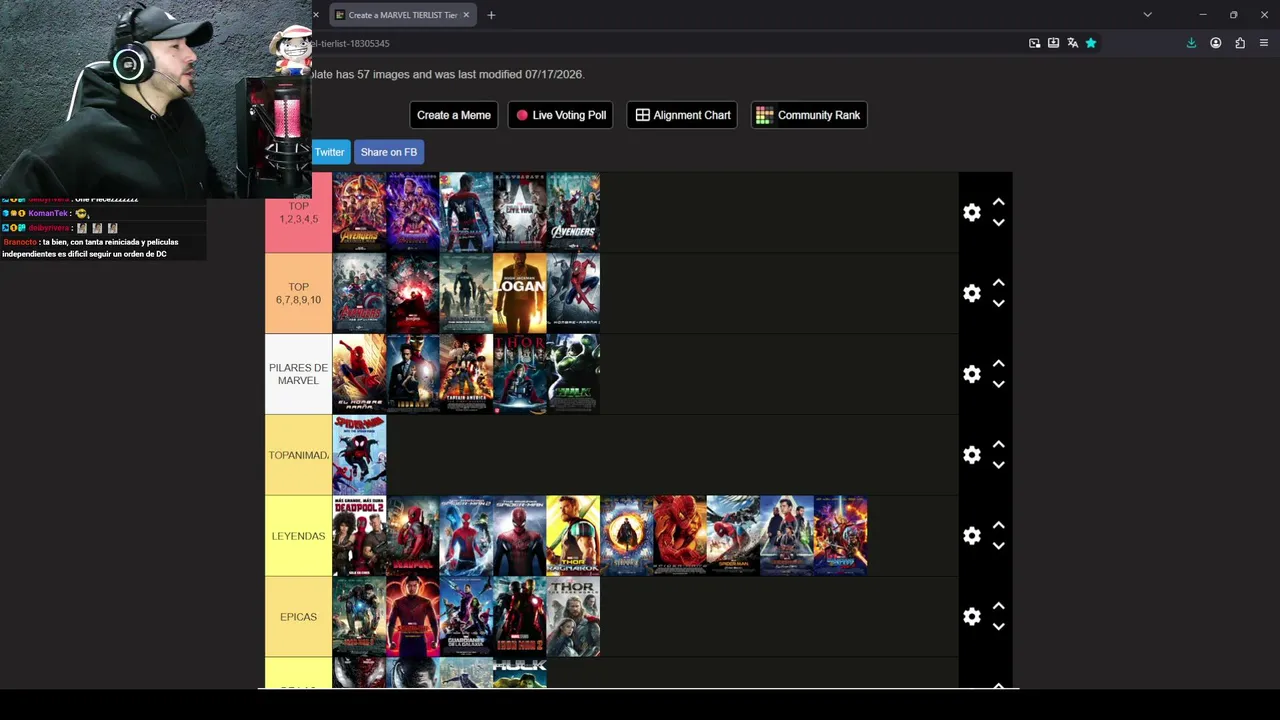The image size is (1280, 720).
Task: Open settings gear for TOPANIMADA row
Action: 971,455
